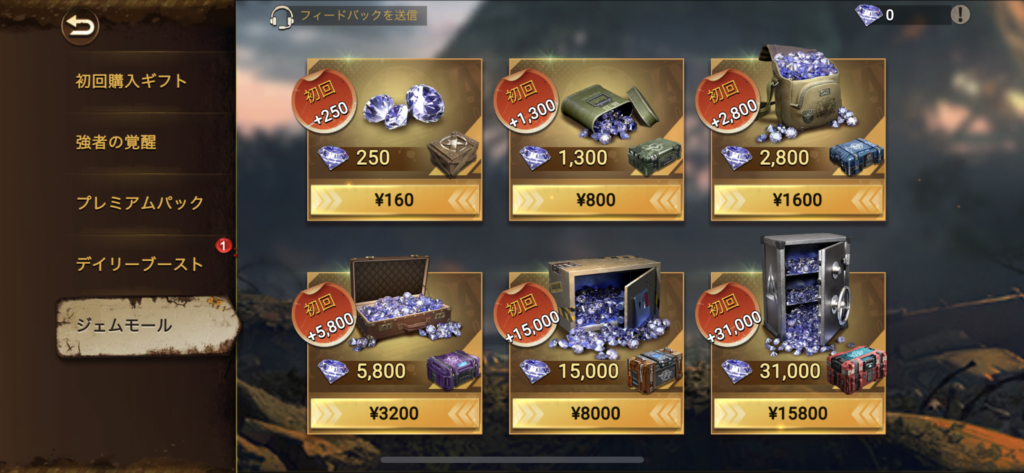Select the brown crate on 250 pack
Screen dimensions: 1024x473
tap(453, 154)
